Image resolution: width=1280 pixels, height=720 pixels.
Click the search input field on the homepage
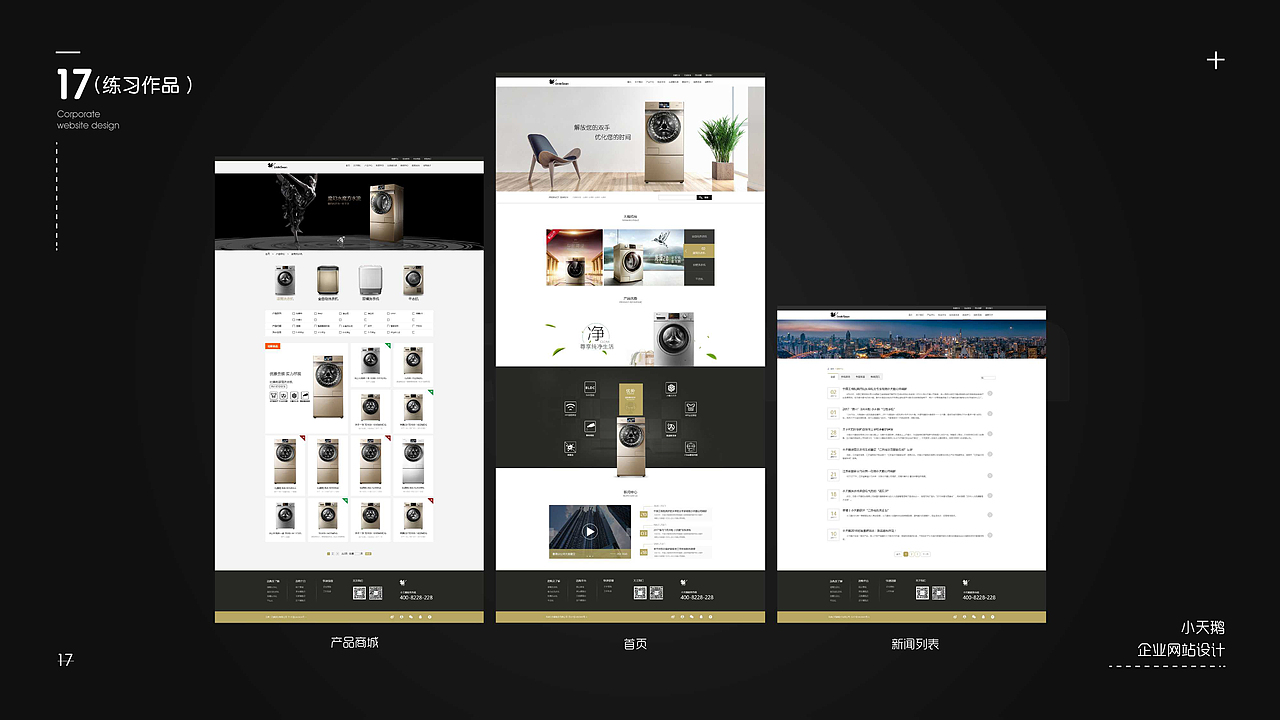pyautogui.click(x=677, y=198)
